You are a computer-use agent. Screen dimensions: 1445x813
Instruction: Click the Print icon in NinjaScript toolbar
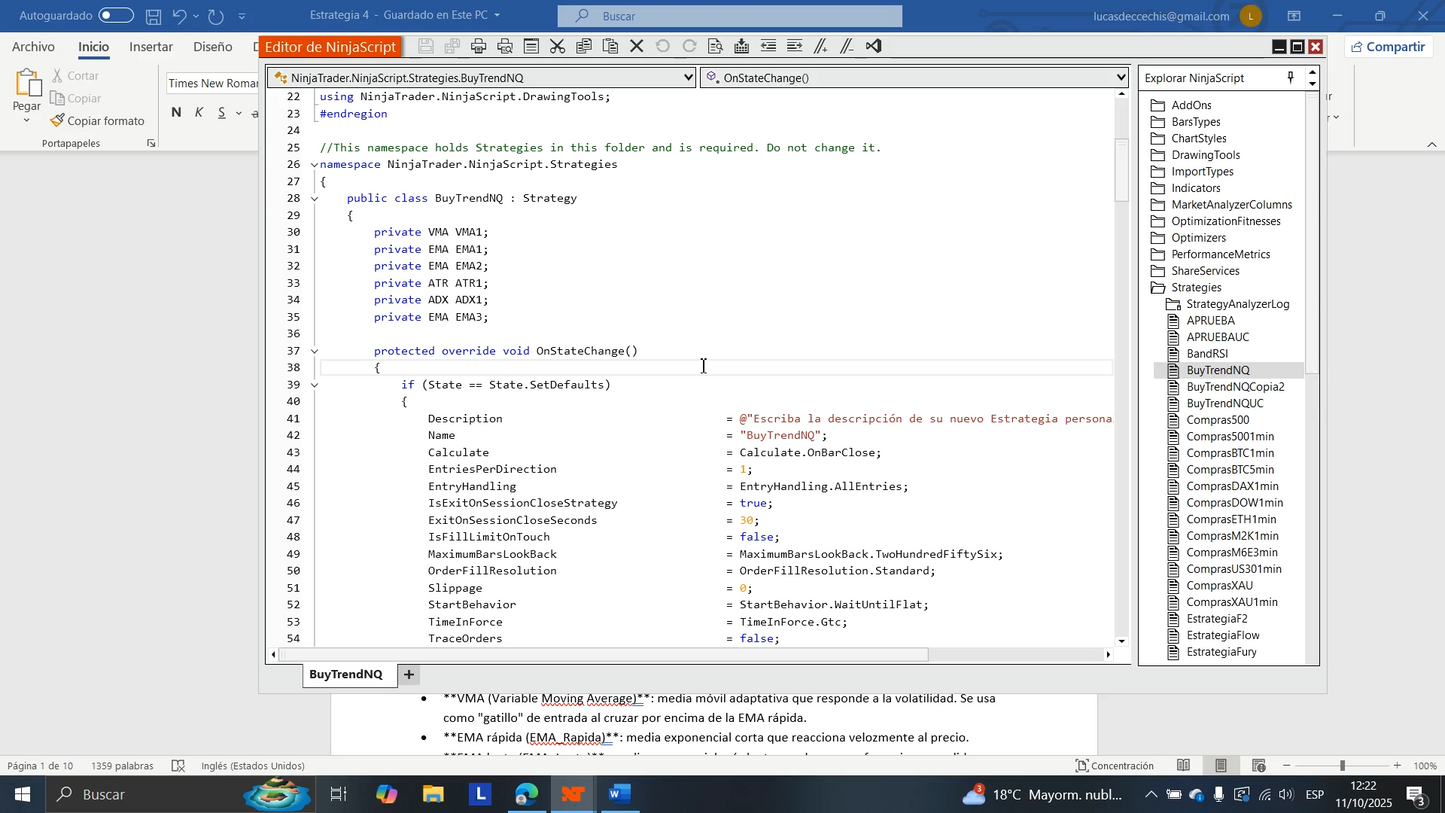pos(478,46)
